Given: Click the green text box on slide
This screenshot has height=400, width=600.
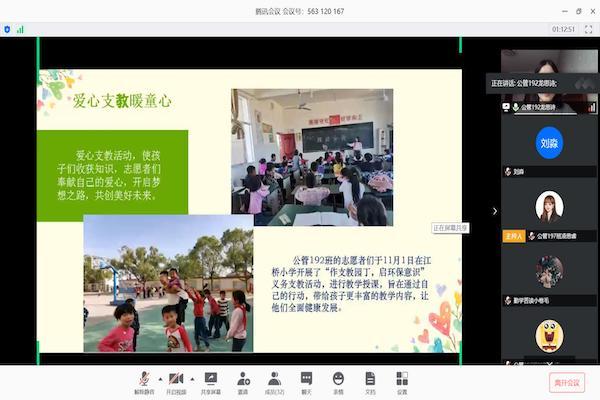Looking at the screenshot, I should (x=112, y=176).
